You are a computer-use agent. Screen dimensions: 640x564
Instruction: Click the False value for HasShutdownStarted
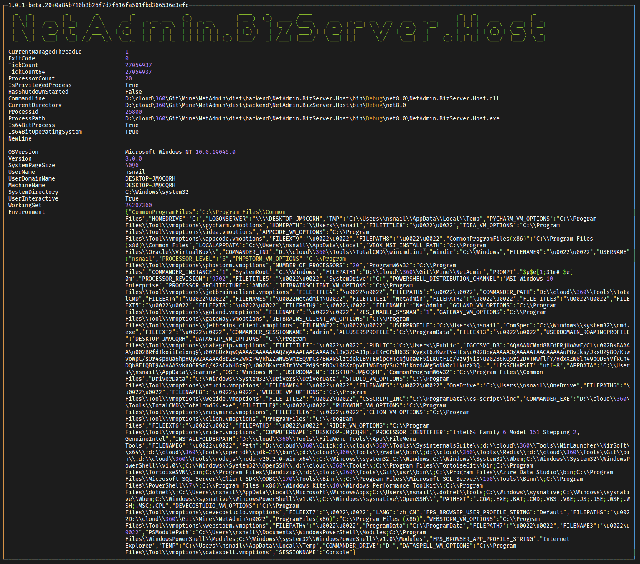tap(132, 91)
